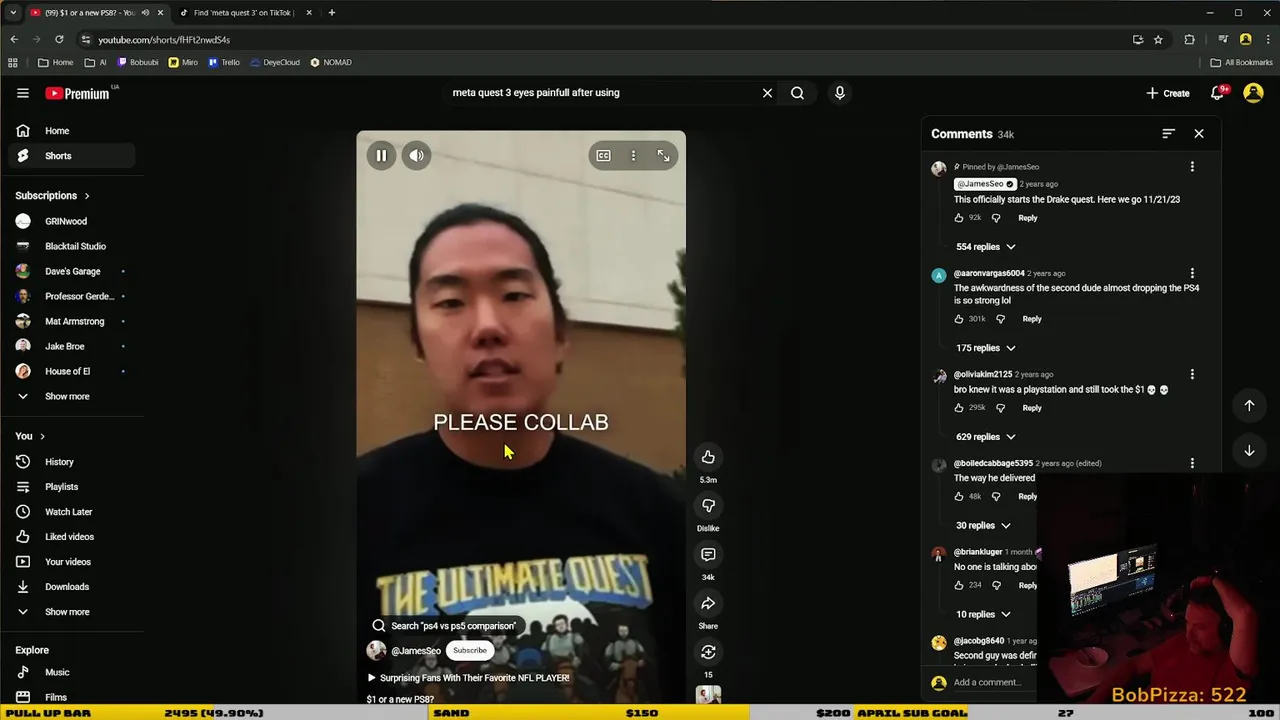This screenshot has height=720, width=1280.
Task: Search with your voice microphone
Action: click(x=839, y=93)
